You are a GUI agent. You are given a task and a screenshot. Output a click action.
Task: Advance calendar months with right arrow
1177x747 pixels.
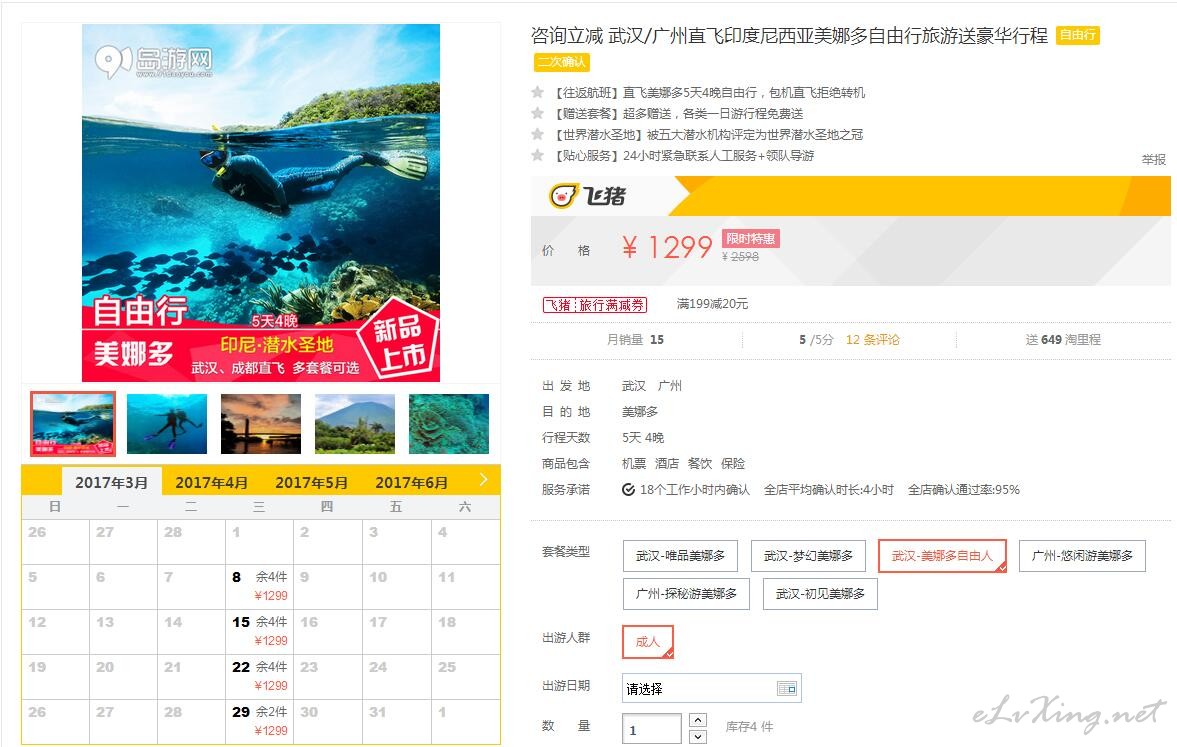point(483,480)
